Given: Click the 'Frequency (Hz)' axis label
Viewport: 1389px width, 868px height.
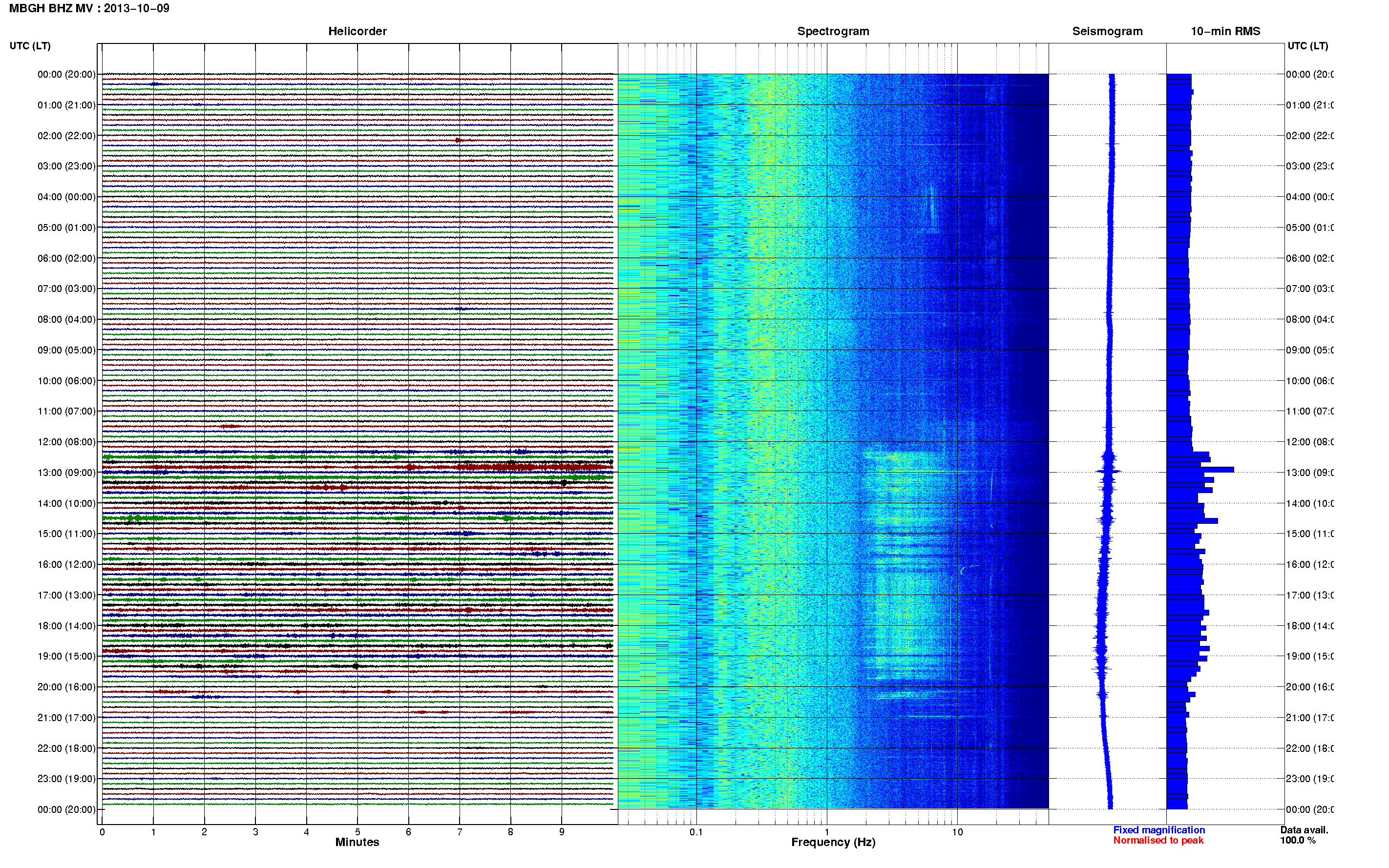Looking at the screenshot, I should coord(833,843).
